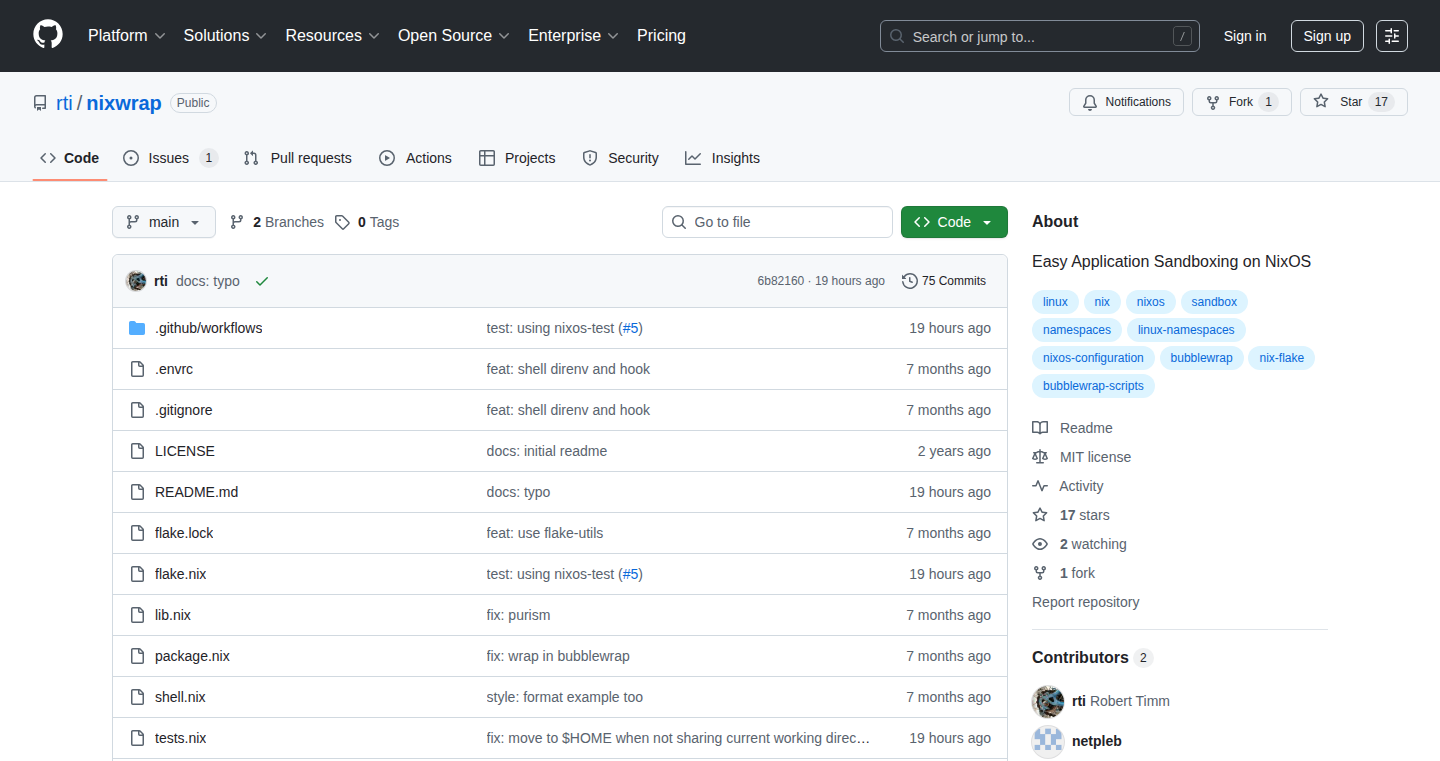This screenshot has width=1440, height=761.
Task: Open the 2 Branches link
Action: coord(277,222)
